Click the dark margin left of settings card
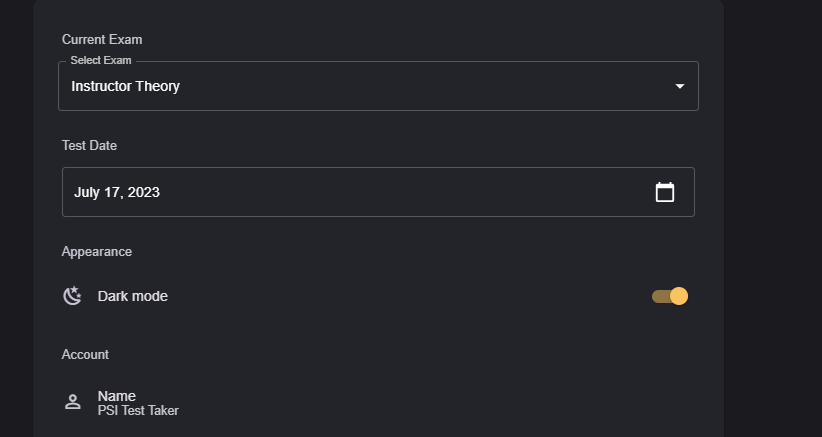Viewport: 822px width, 437px height. pyautogui.click(x=16, y=218)
